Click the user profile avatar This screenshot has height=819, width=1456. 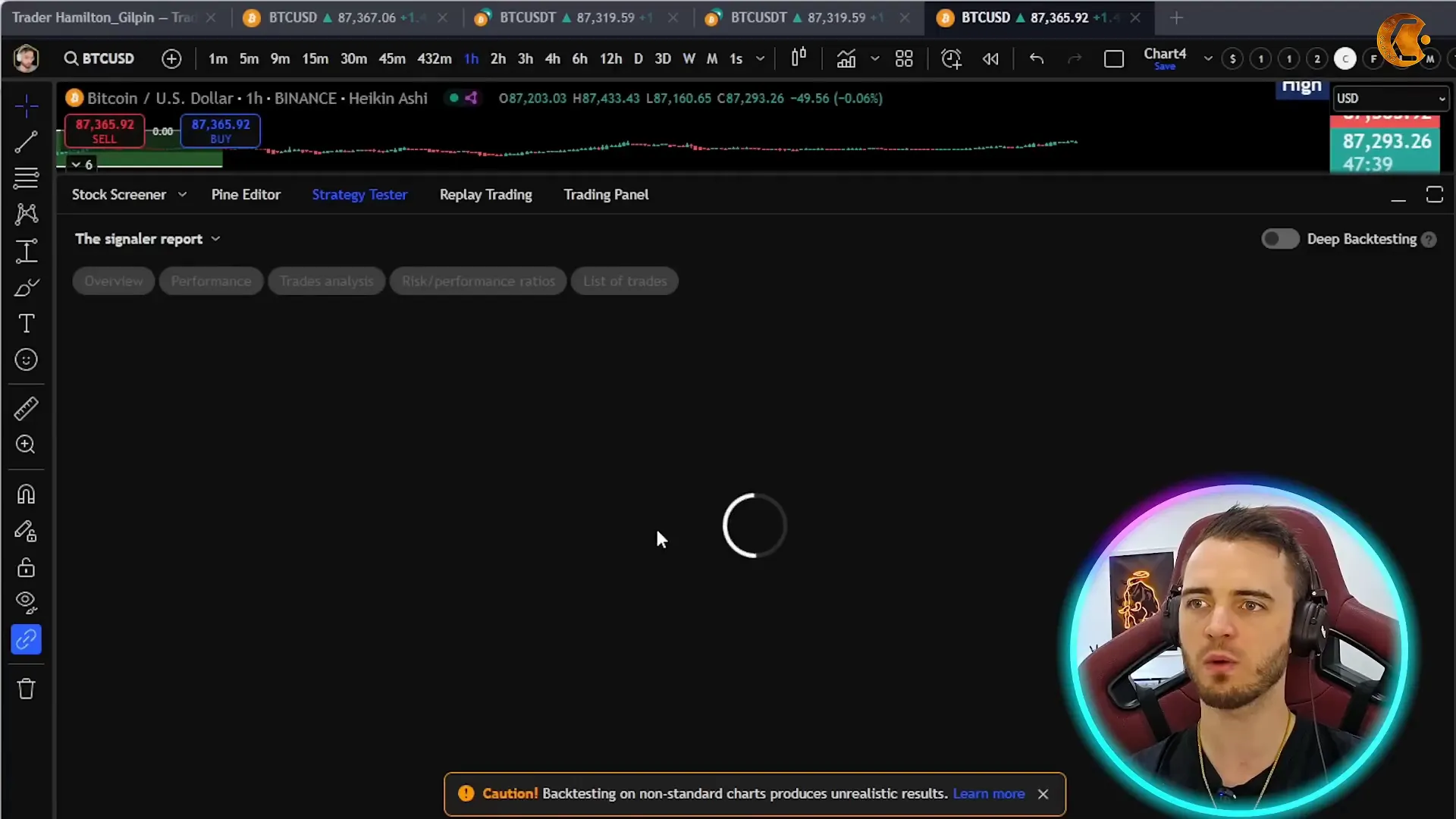pos(27,58)
